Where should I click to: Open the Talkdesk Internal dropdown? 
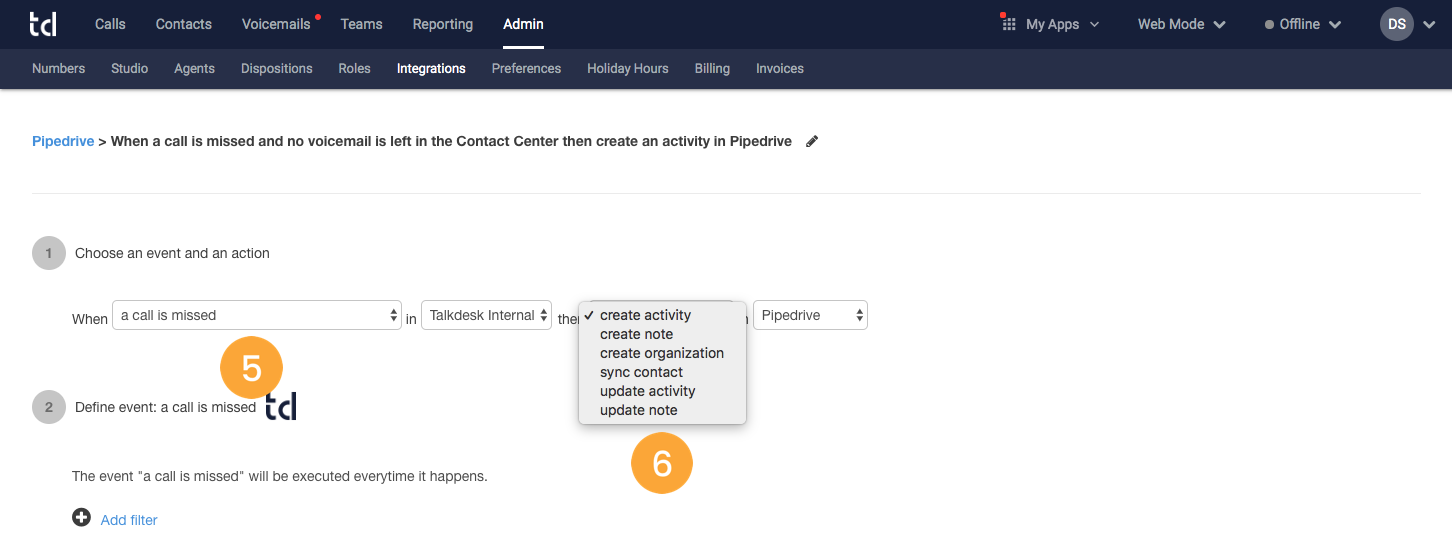coord(486,315)
